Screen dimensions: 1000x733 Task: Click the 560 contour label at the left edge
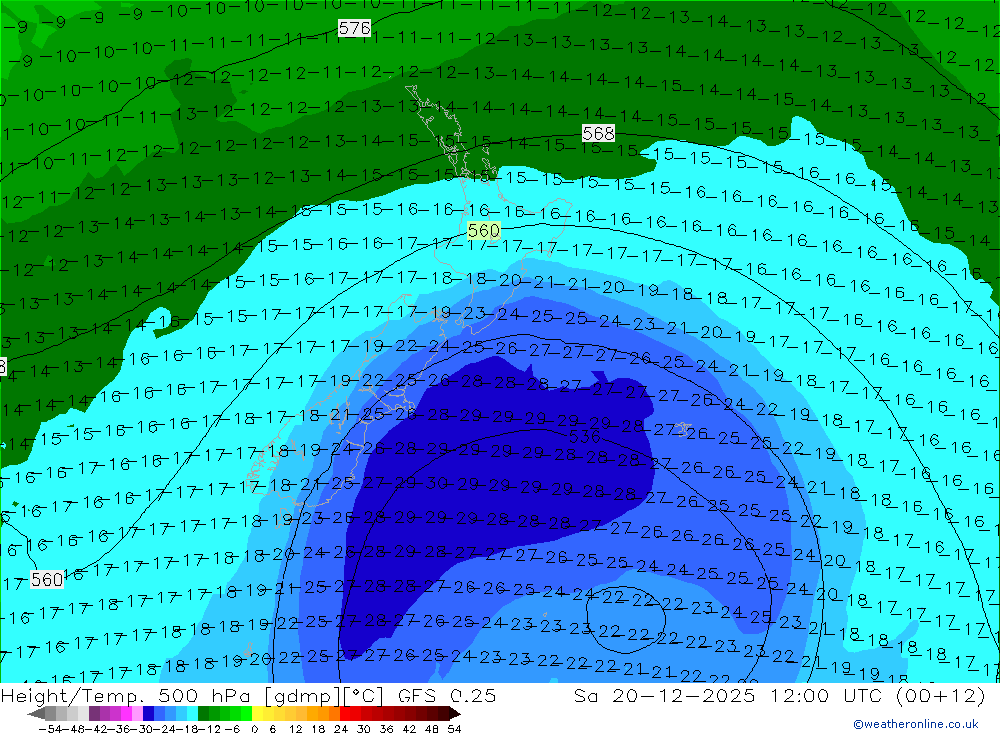(x=47, y=579)
